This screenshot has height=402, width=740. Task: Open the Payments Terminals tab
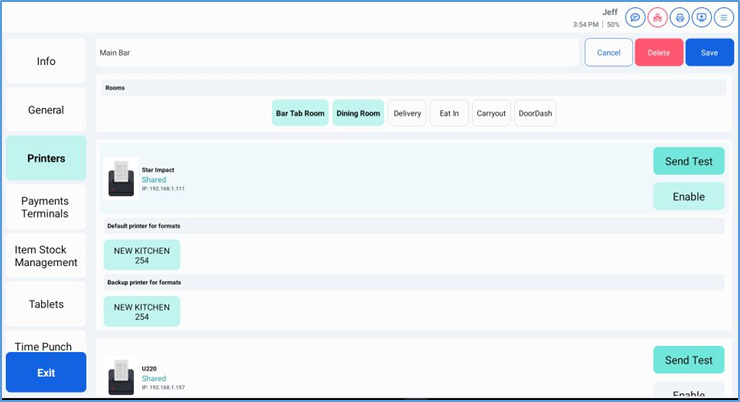(46, 207)
